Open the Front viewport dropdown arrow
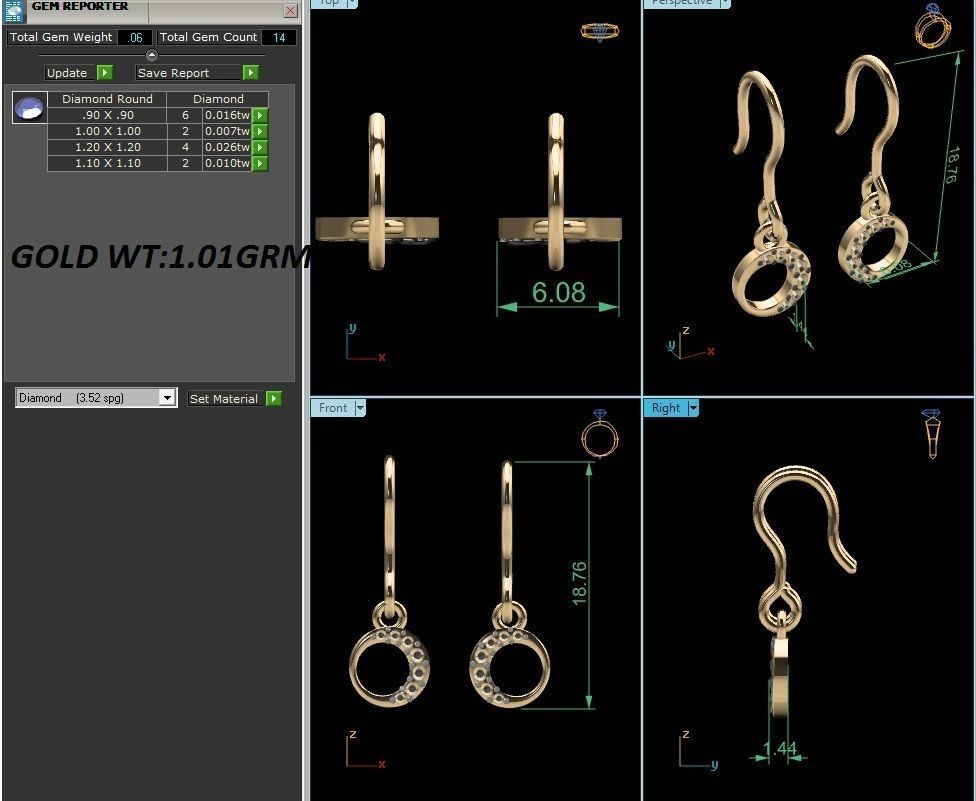This screenshot has width=976, height=801. click(360, 408)
